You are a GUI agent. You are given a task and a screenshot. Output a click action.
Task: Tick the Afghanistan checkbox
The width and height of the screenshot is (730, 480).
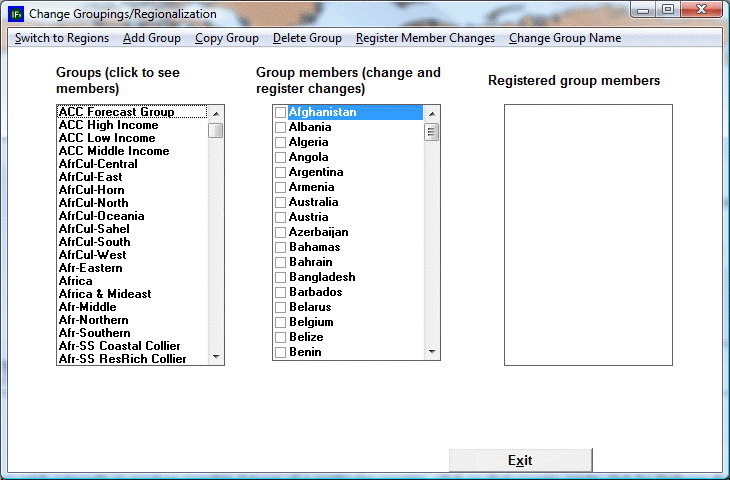(281, 113)
